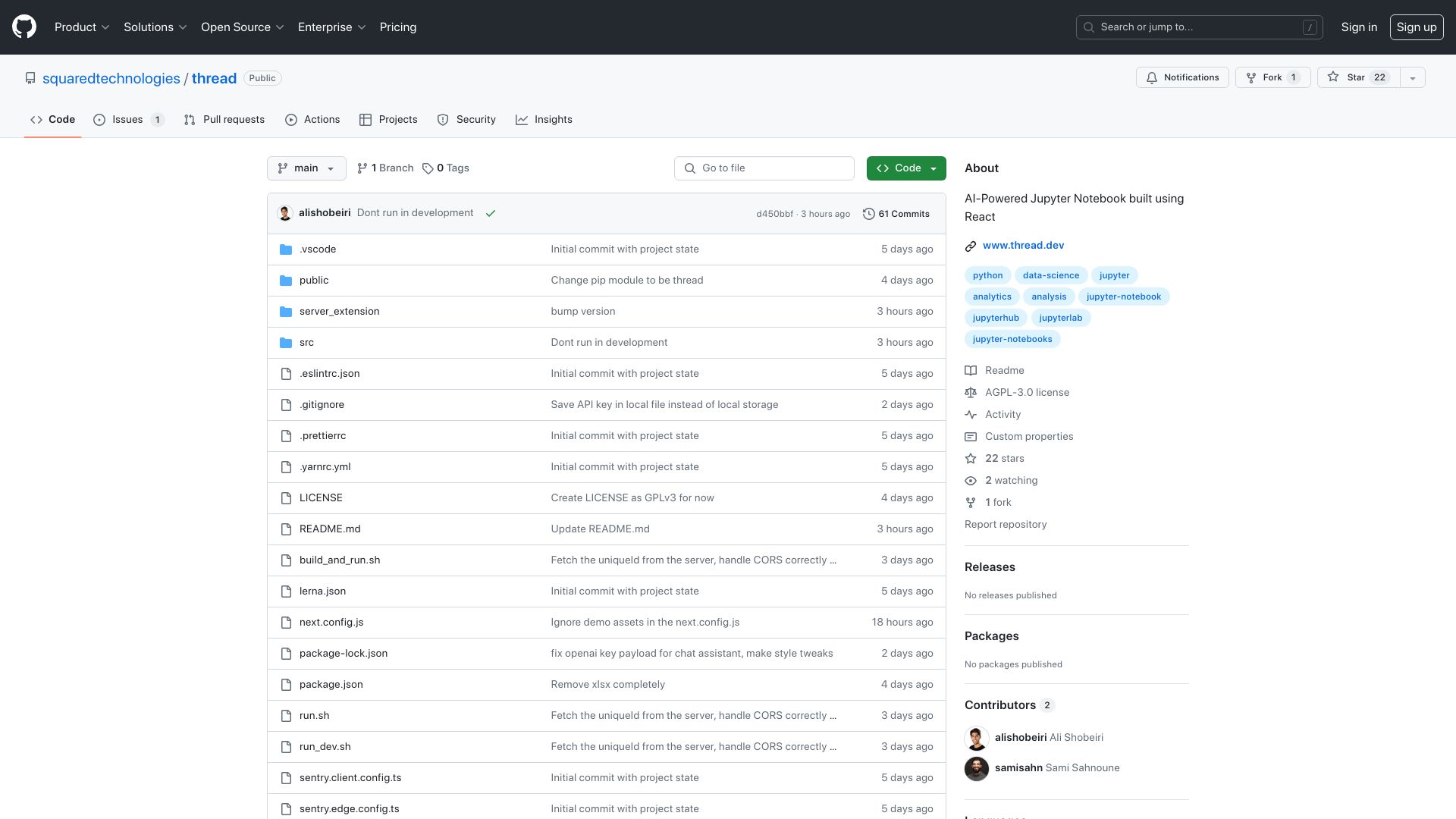Expand the Product menu

[x=82, y=27]
